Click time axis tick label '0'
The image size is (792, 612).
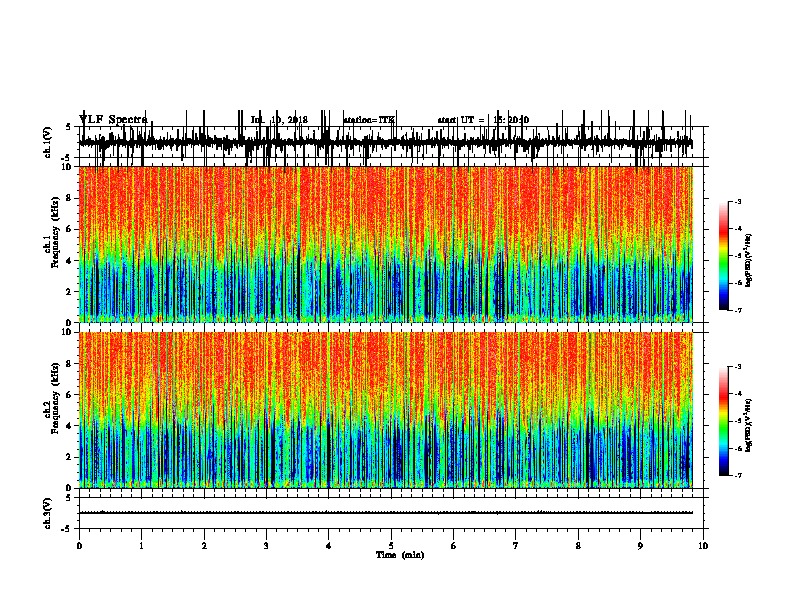coord(79,546)
